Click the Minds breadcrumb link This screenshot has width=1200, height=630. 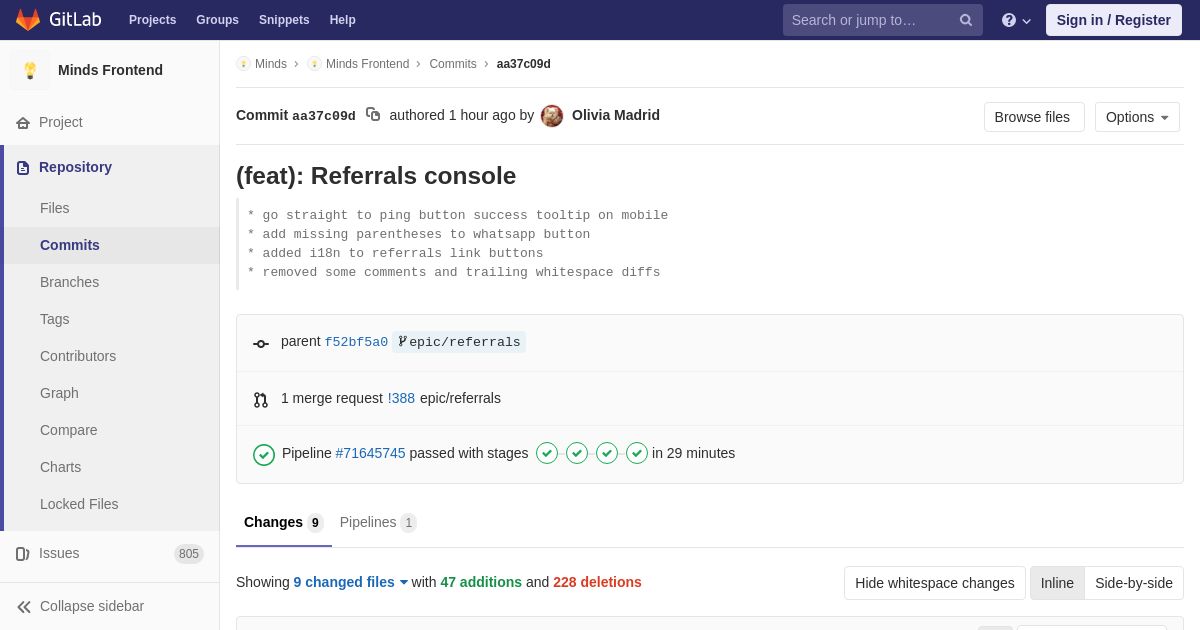[271, 64]
